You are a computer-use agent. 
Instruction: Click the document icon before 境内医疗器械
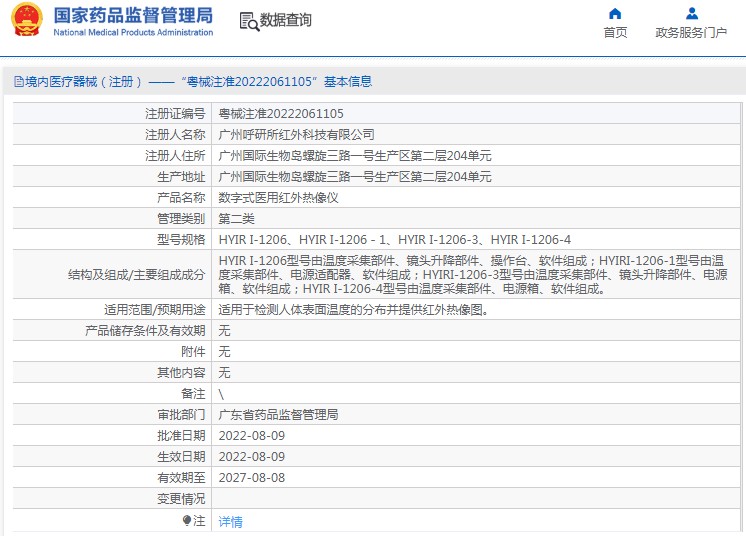(x=17, y=82)
